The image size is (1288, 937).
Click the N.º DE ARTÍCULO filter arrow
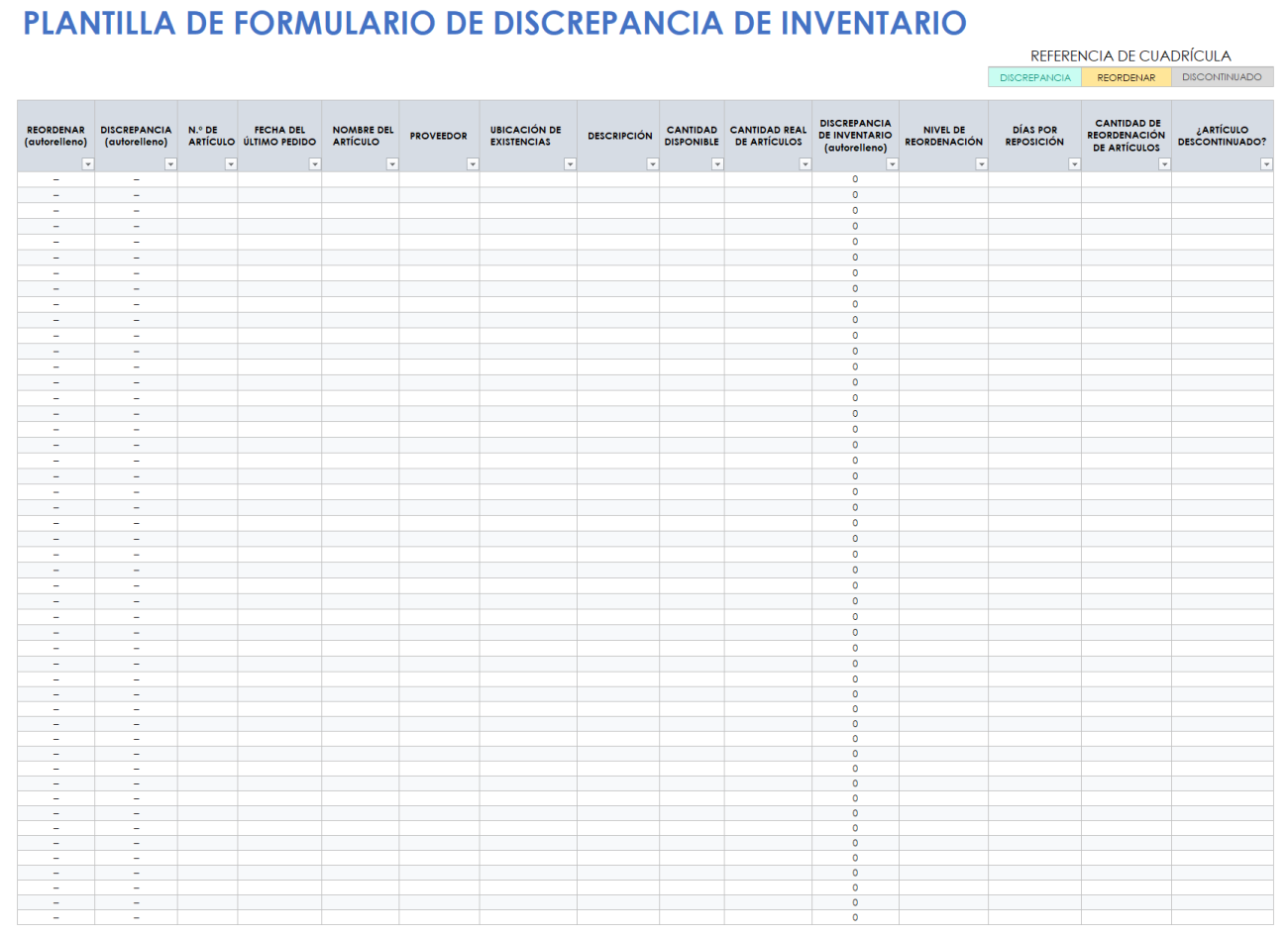[231, 163]
